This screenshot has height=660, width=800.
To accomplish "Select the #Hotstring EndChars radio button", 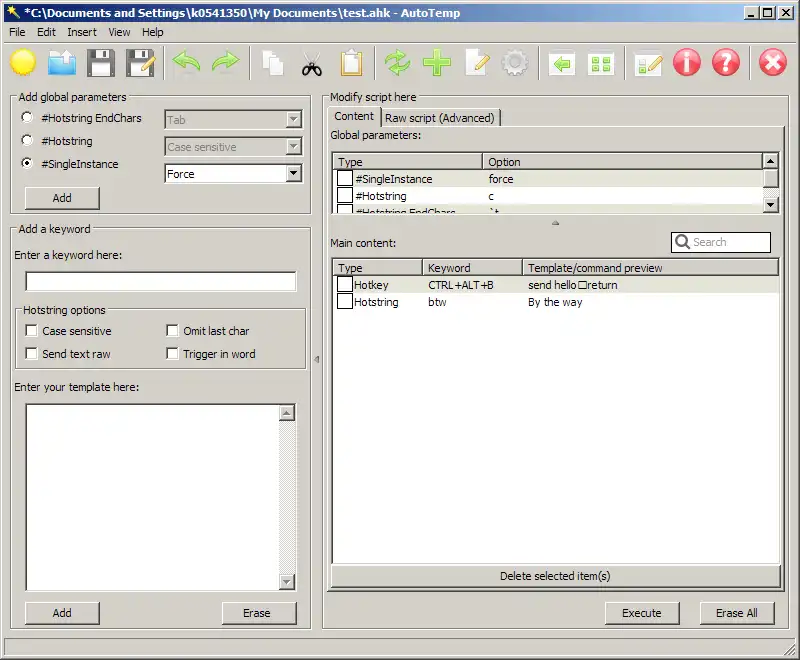I will pyautogui.click(x=27, y=117).
